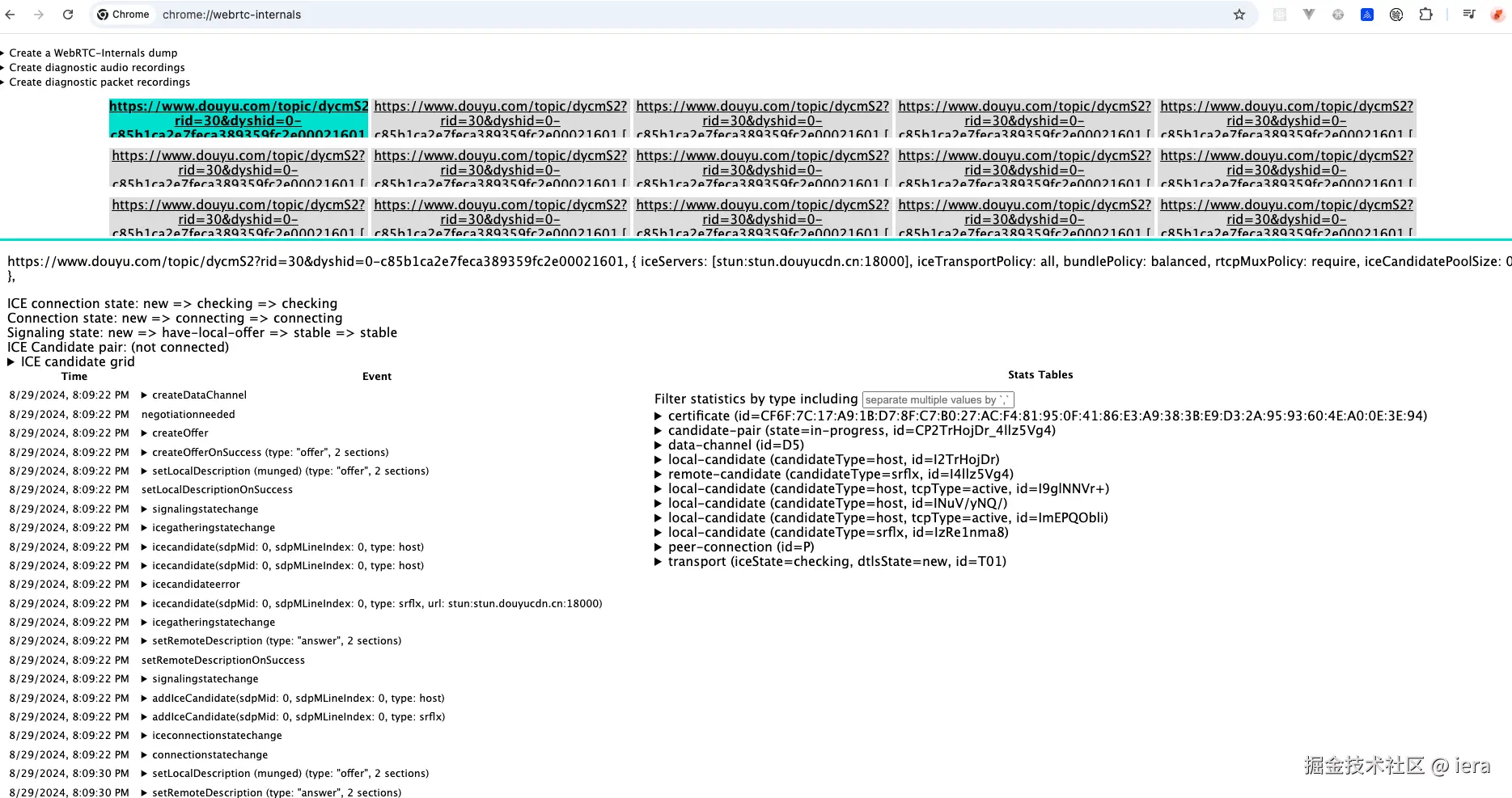The width and height of the screenshot is (1512, 798).
Task: Expand the remote-candidate srflx stats
Action: [x=834, y=475]
